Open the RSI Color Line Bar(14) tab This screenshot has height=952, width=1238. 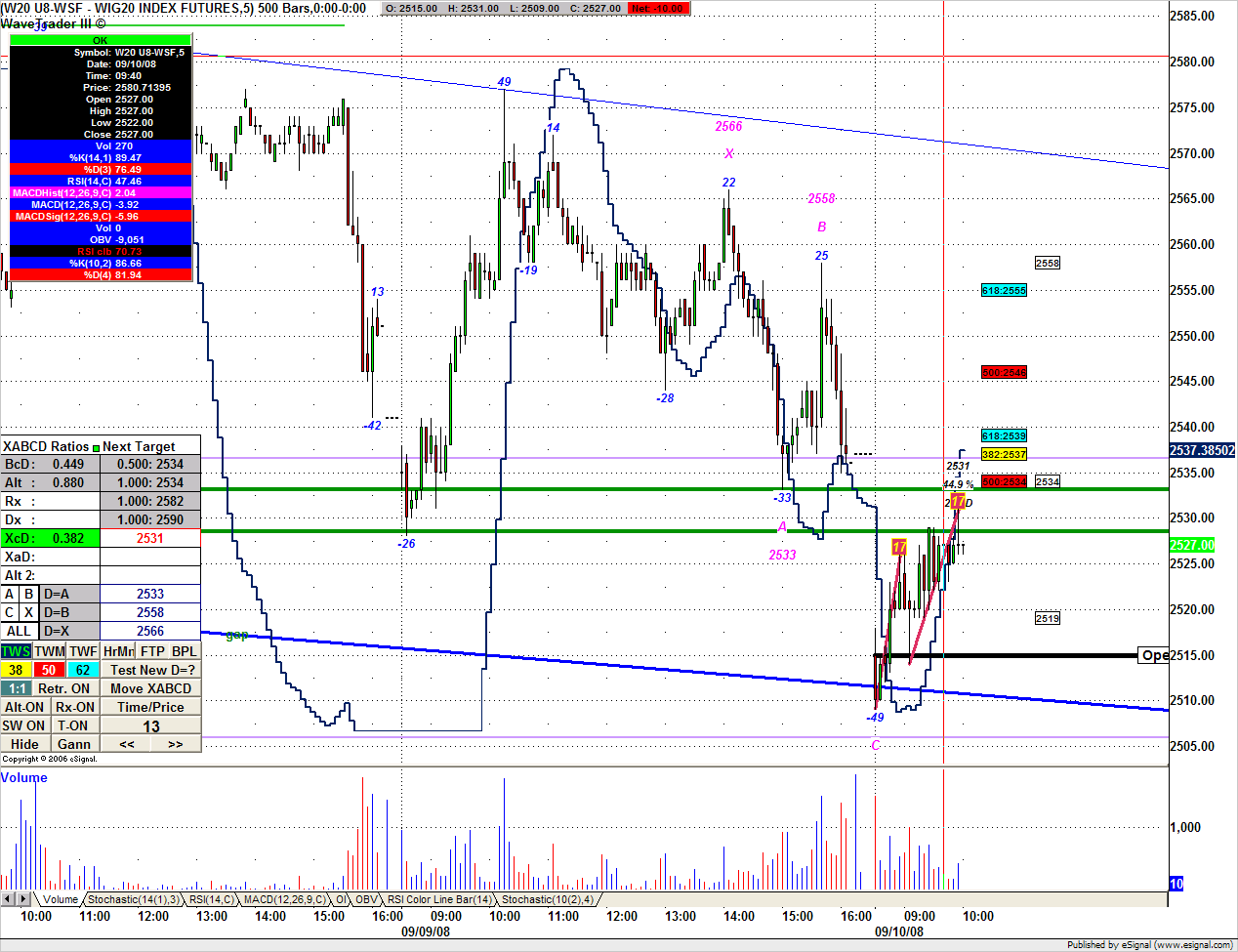pos(439,899)
